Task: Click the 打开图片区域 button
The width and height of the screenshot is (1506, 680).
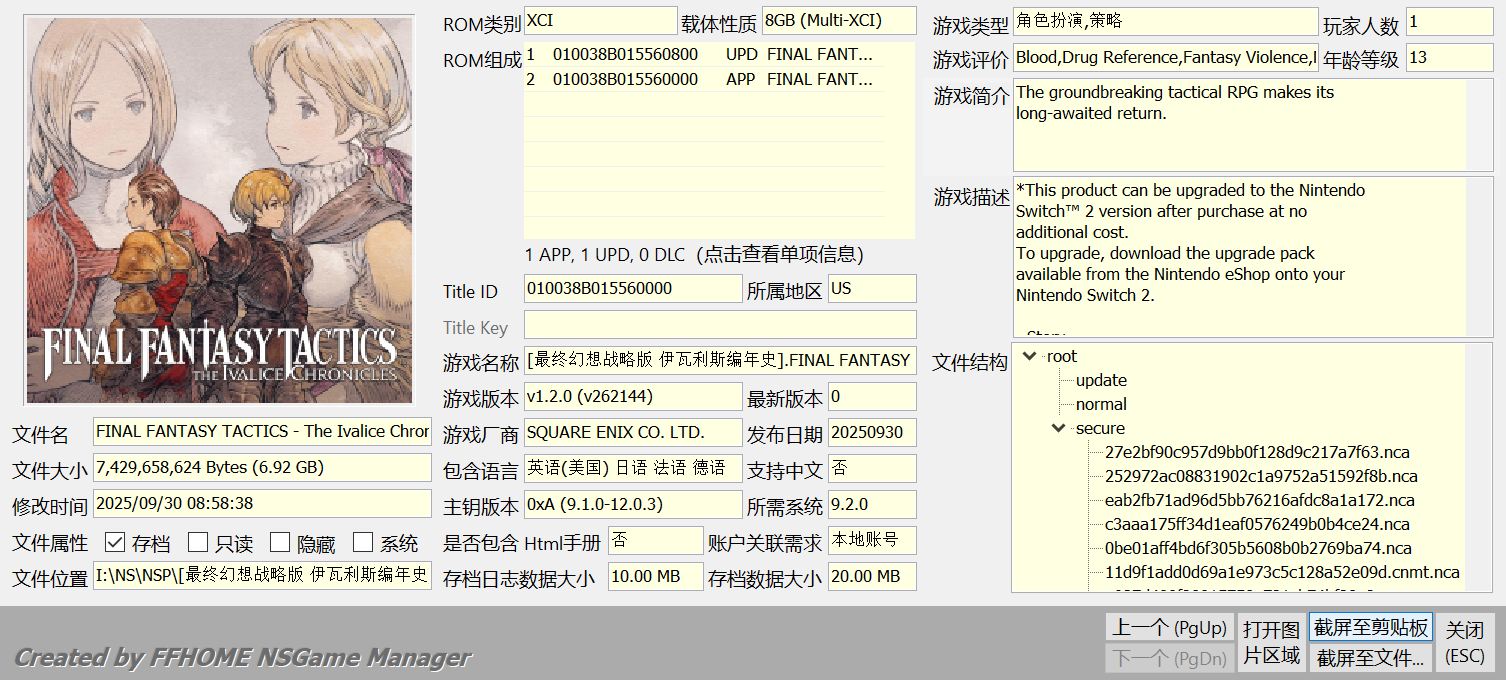Action: [1271, 642]
